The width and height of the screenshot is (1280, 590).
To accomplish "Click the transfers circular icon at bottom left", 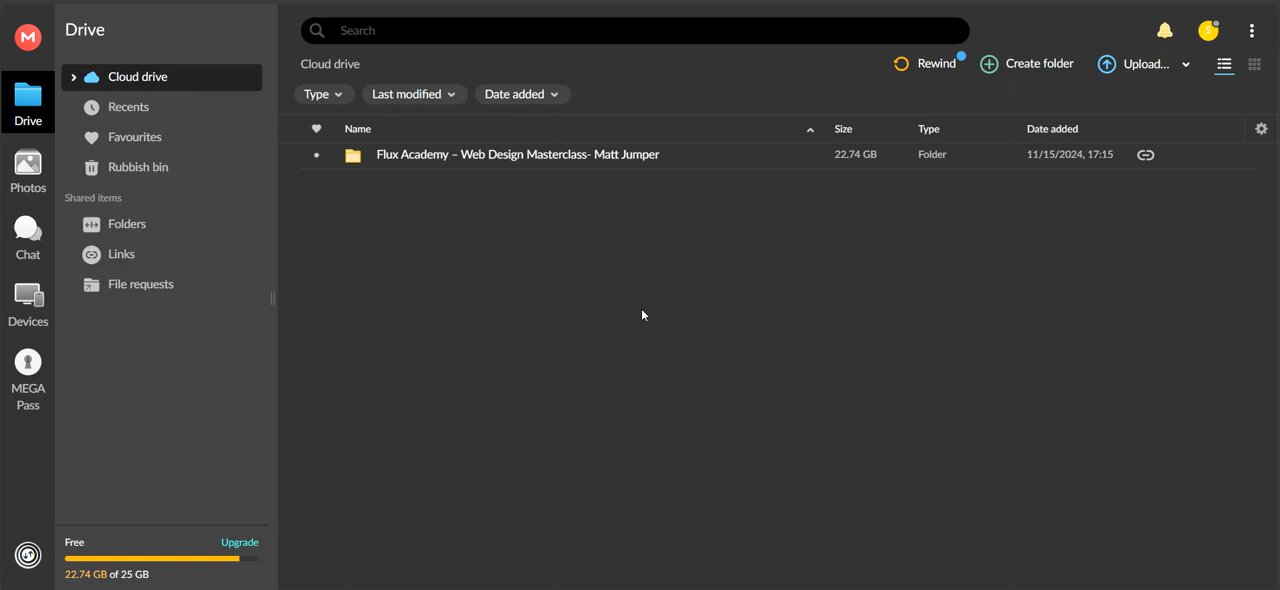I will point(28,555).
